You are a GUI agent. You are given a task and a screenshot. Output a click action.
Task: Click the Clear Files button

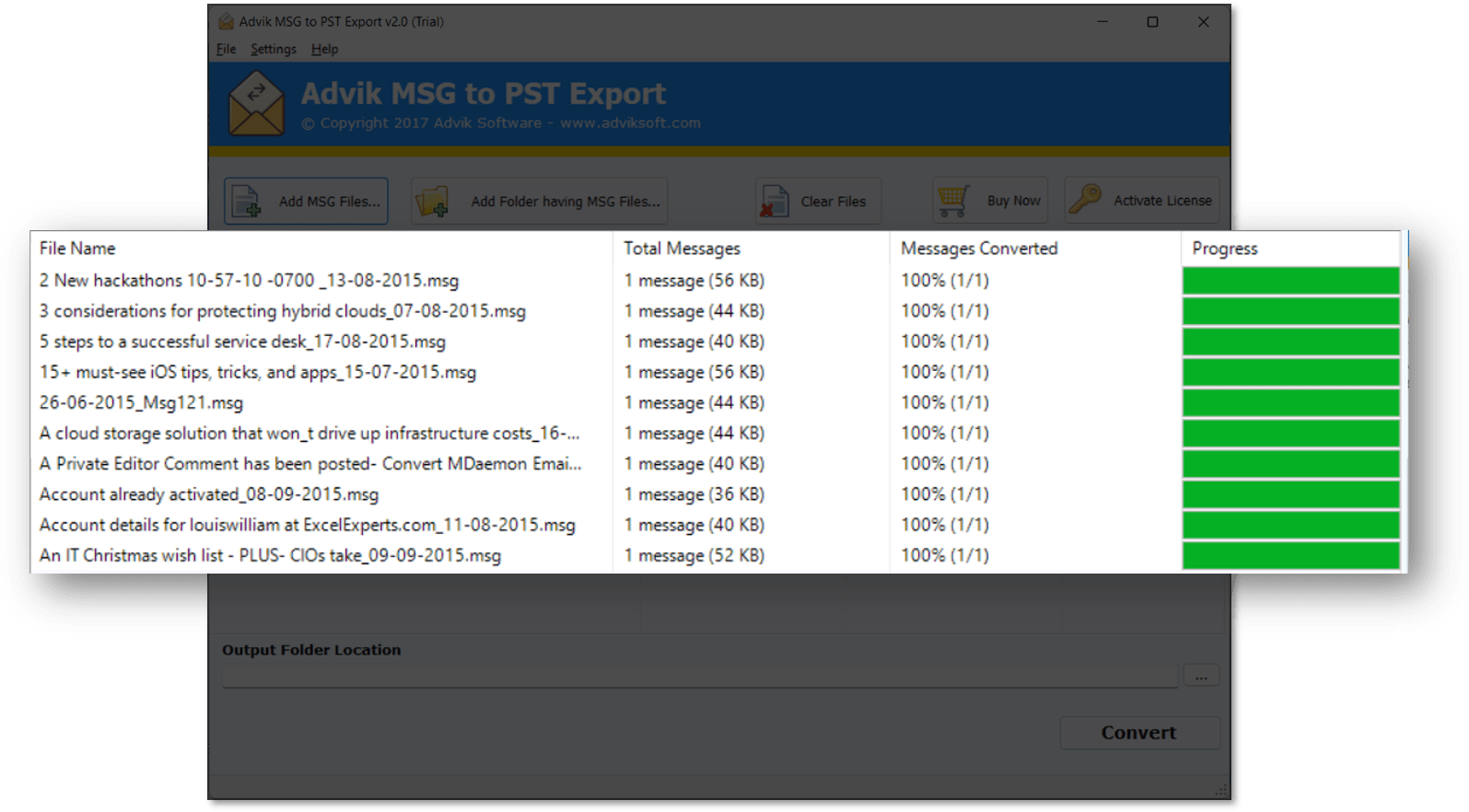pyautogui.click(x=819, y=201)
